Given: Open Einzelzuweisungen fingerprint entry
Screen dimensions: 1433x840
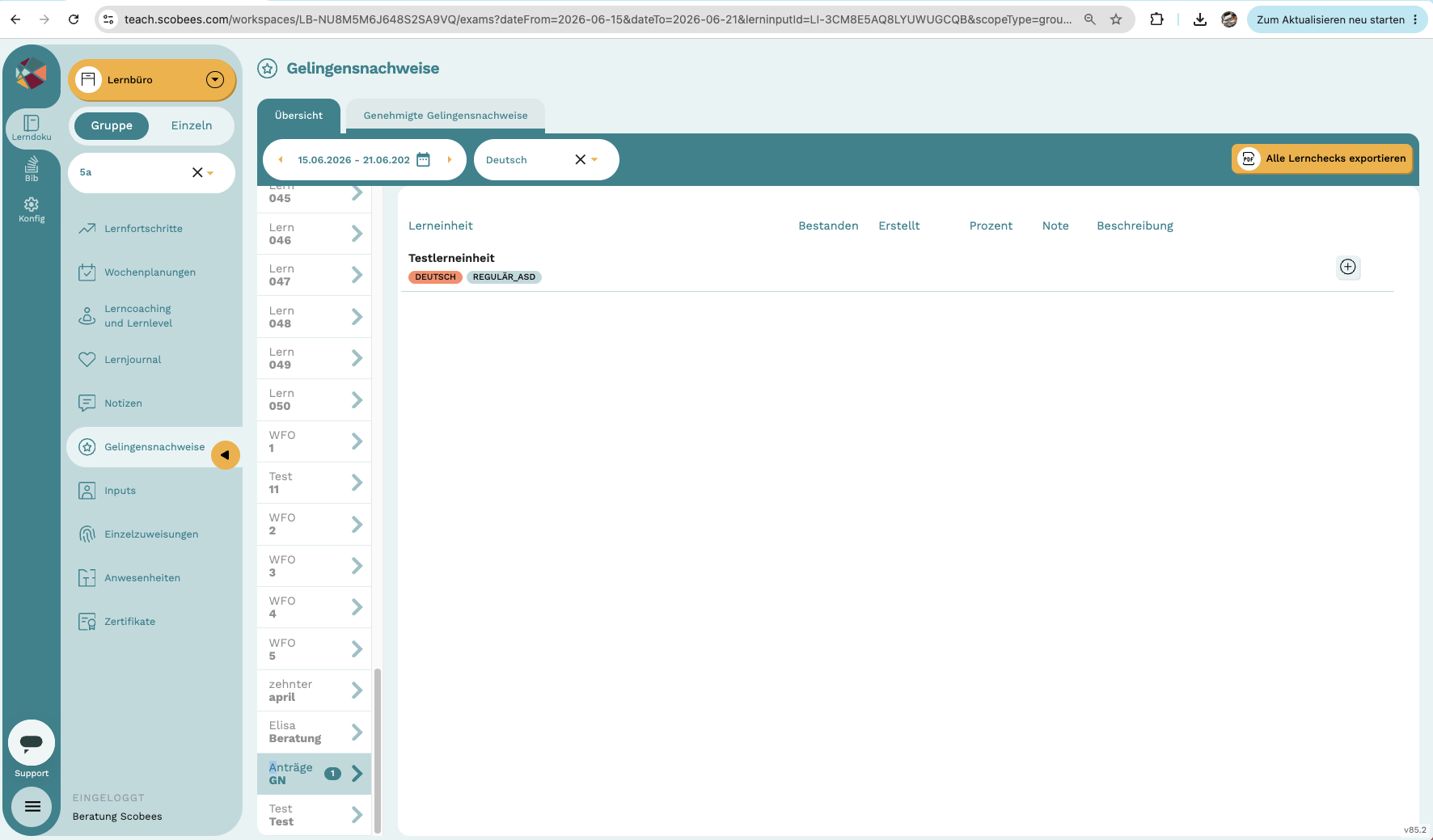Looking at the screenshot, I should 151,534.
